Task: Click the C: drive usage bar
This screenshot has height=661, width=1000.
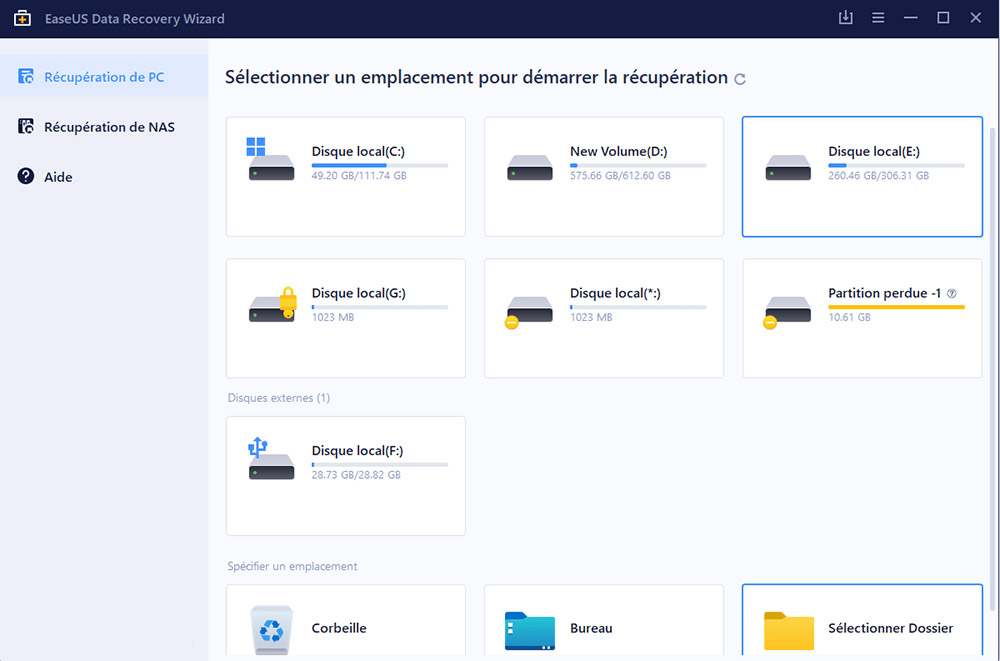Action: (379, 165)
